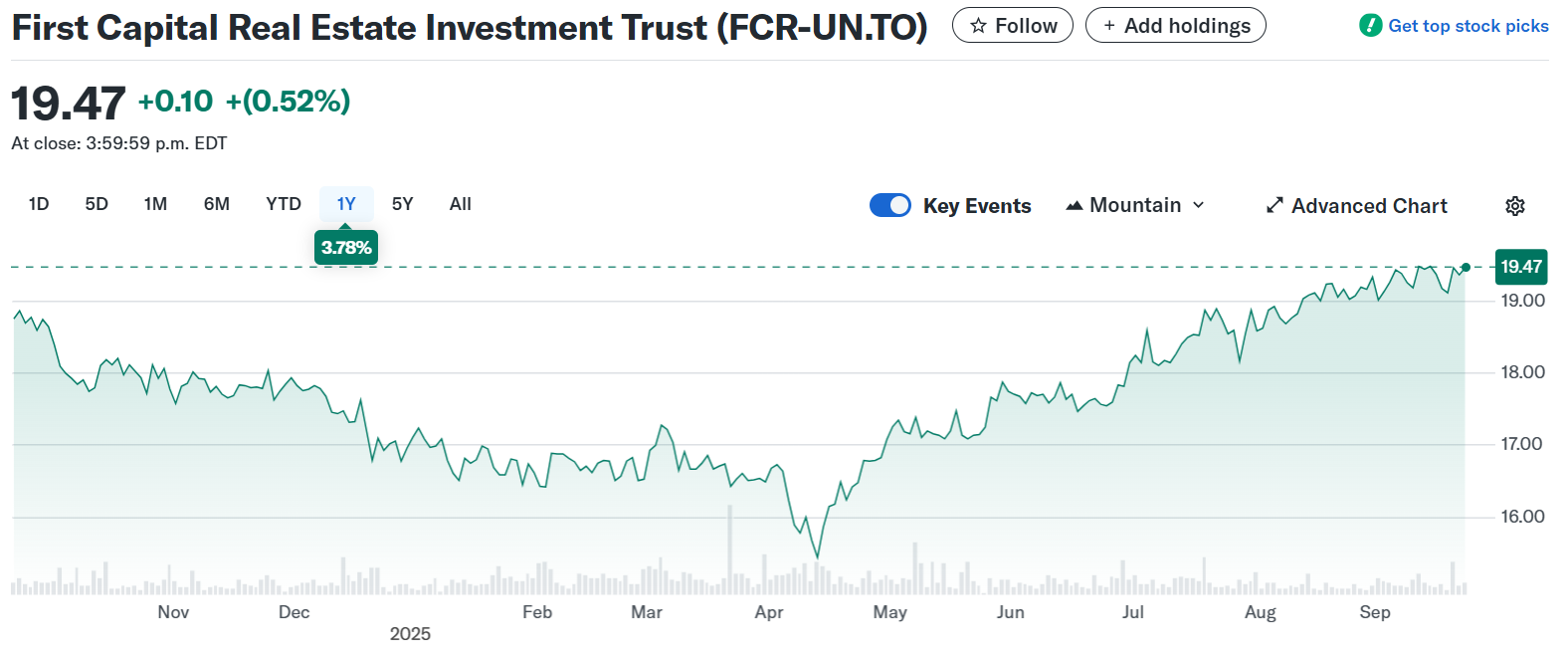Click the Mountain chart type icon
This screenshot has height=660, width=1568.
point(1075,206)
